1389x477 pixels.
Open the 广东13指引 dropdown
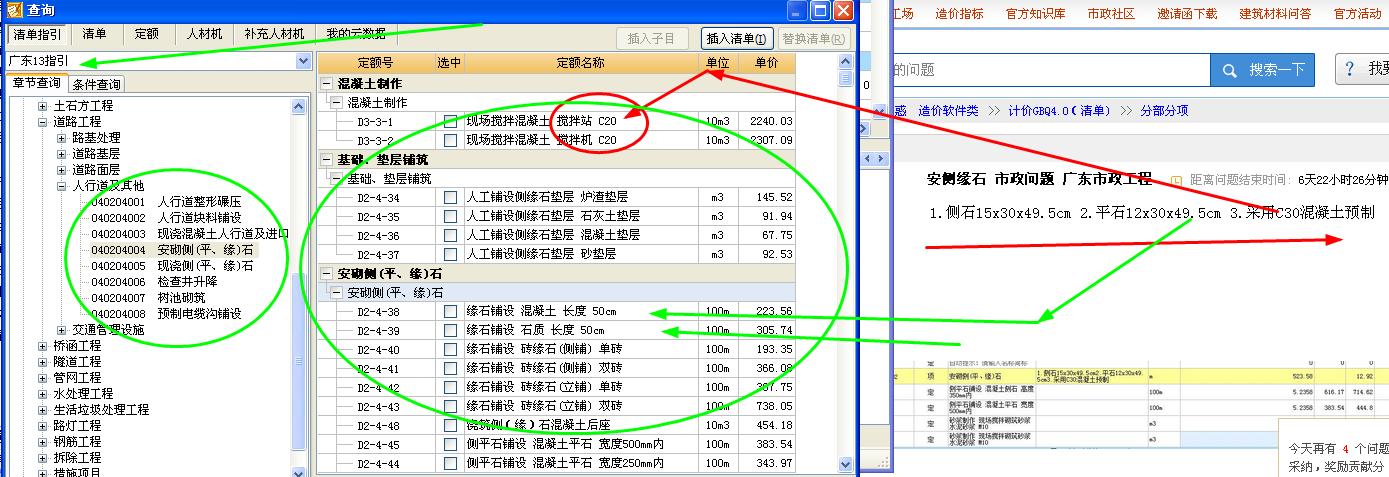click(x=303, y=61)
